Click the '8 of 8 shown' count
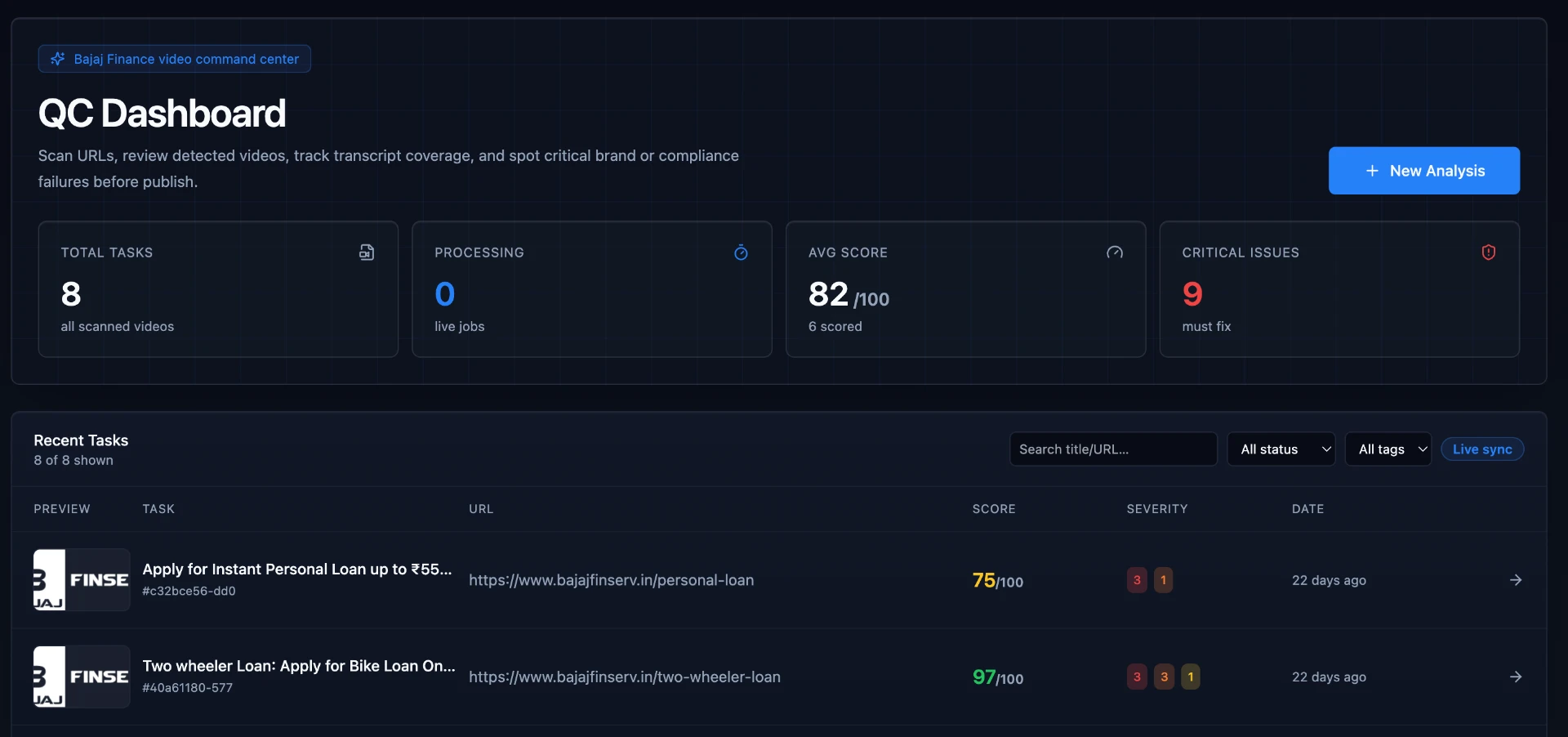Viewport: 1568px width, 737px height. click(x=73, y=460)
